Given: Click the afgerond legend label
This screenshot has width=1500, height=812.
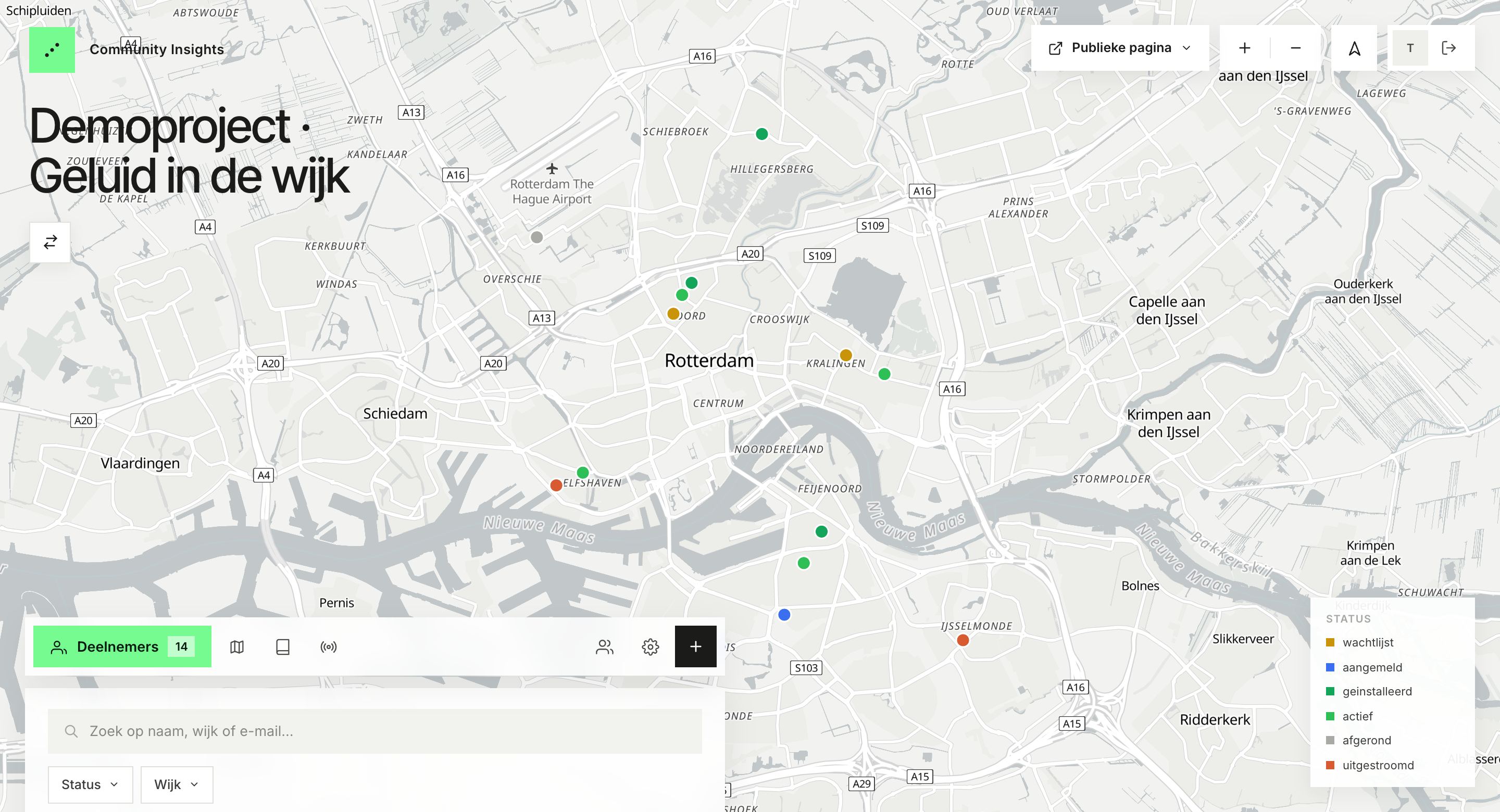Looking at the screenshot, I should click(1367, 740).
